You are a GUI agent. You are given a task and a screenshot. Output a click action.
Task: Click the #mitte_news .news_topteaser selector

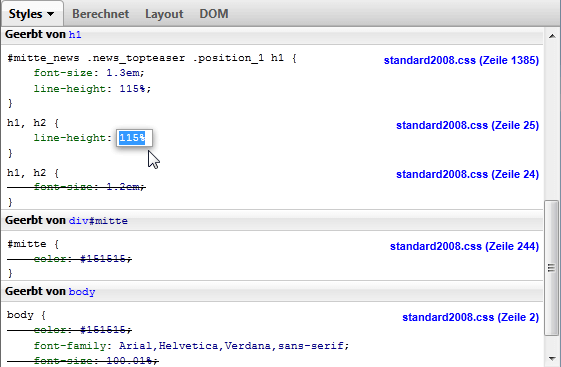point(152,58)
